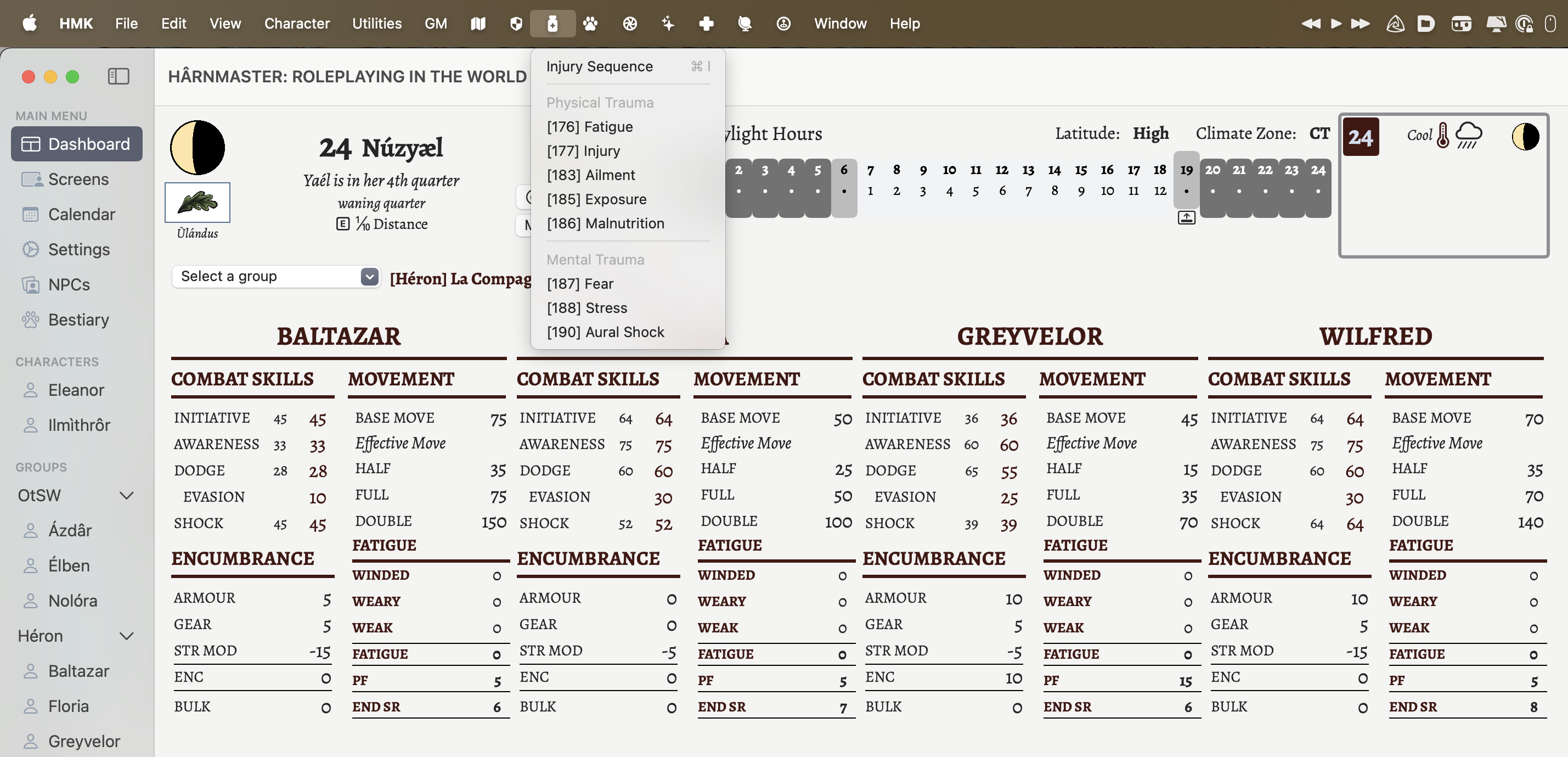The image size is (1568, 757).
Task: Toggle the sidebar visibility control
Action: click(x=118, y=76)
